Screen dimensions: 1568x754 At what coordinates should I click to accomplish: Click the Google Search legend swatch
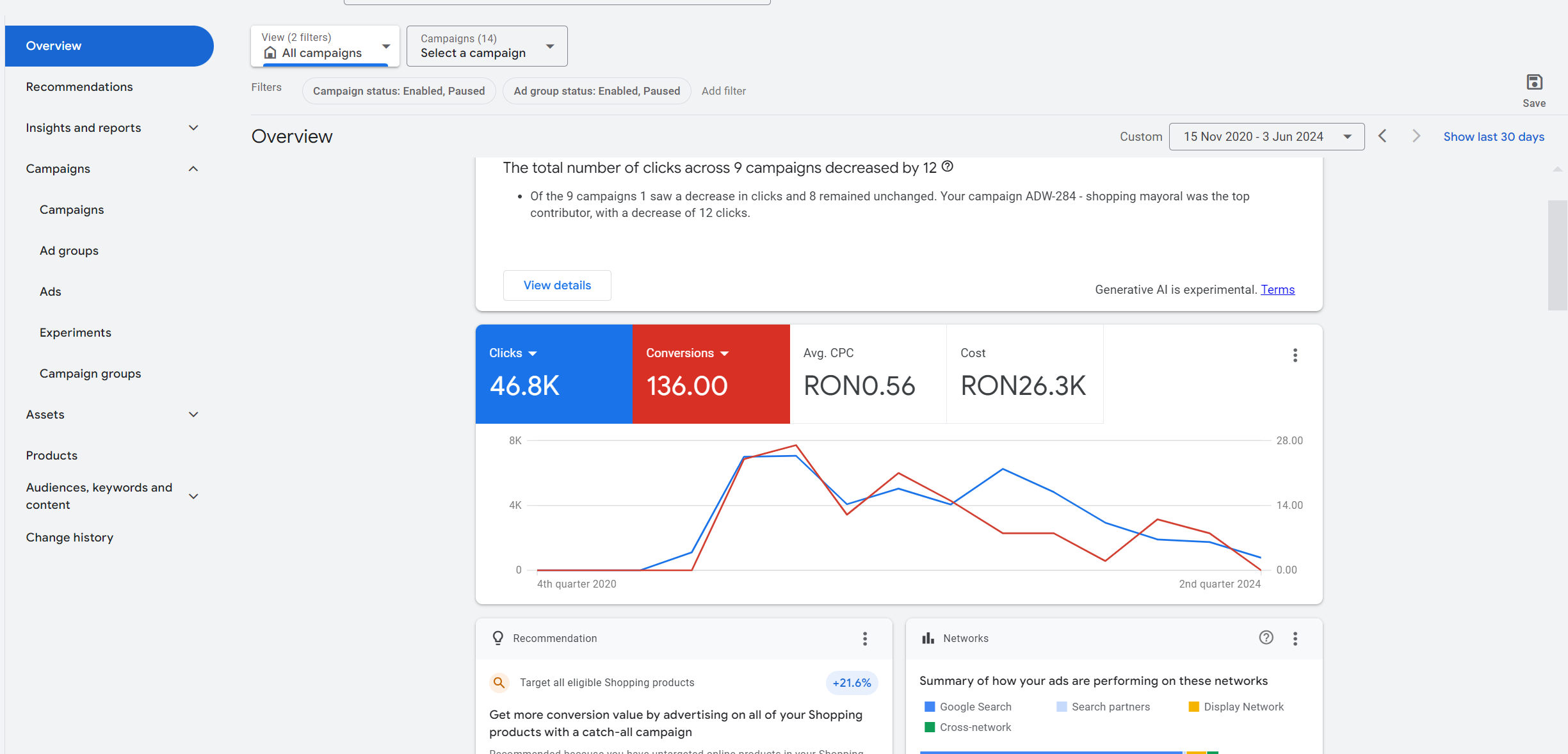point(930,707)
